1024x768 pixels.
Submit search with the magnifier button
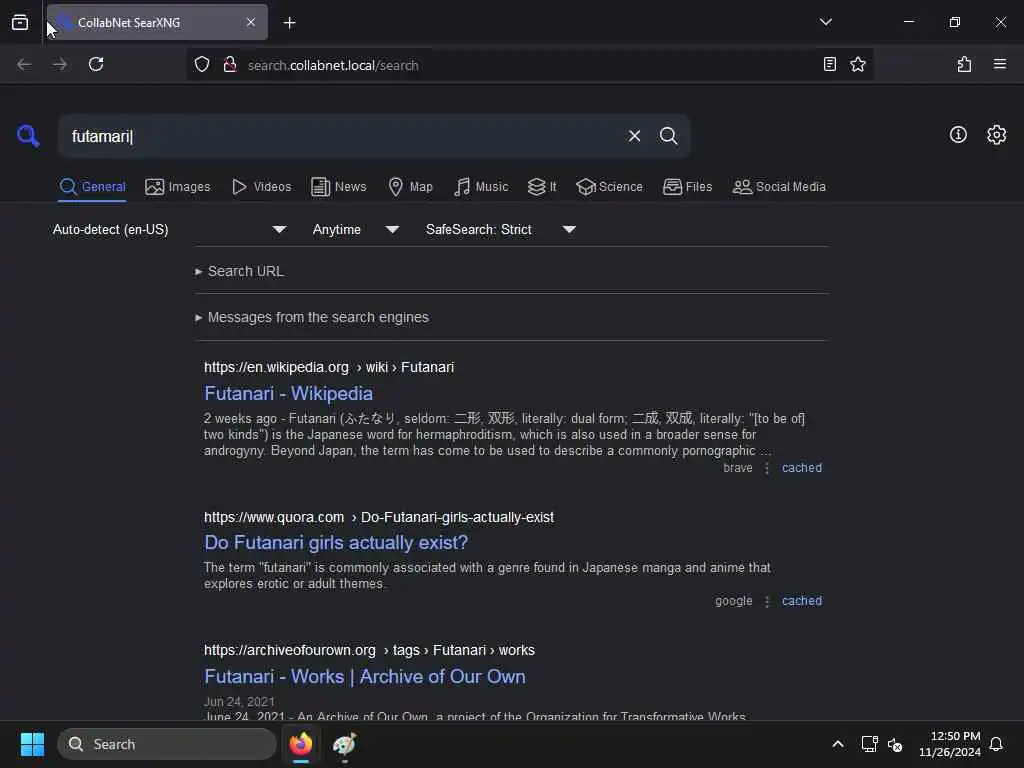pos(668,136)
